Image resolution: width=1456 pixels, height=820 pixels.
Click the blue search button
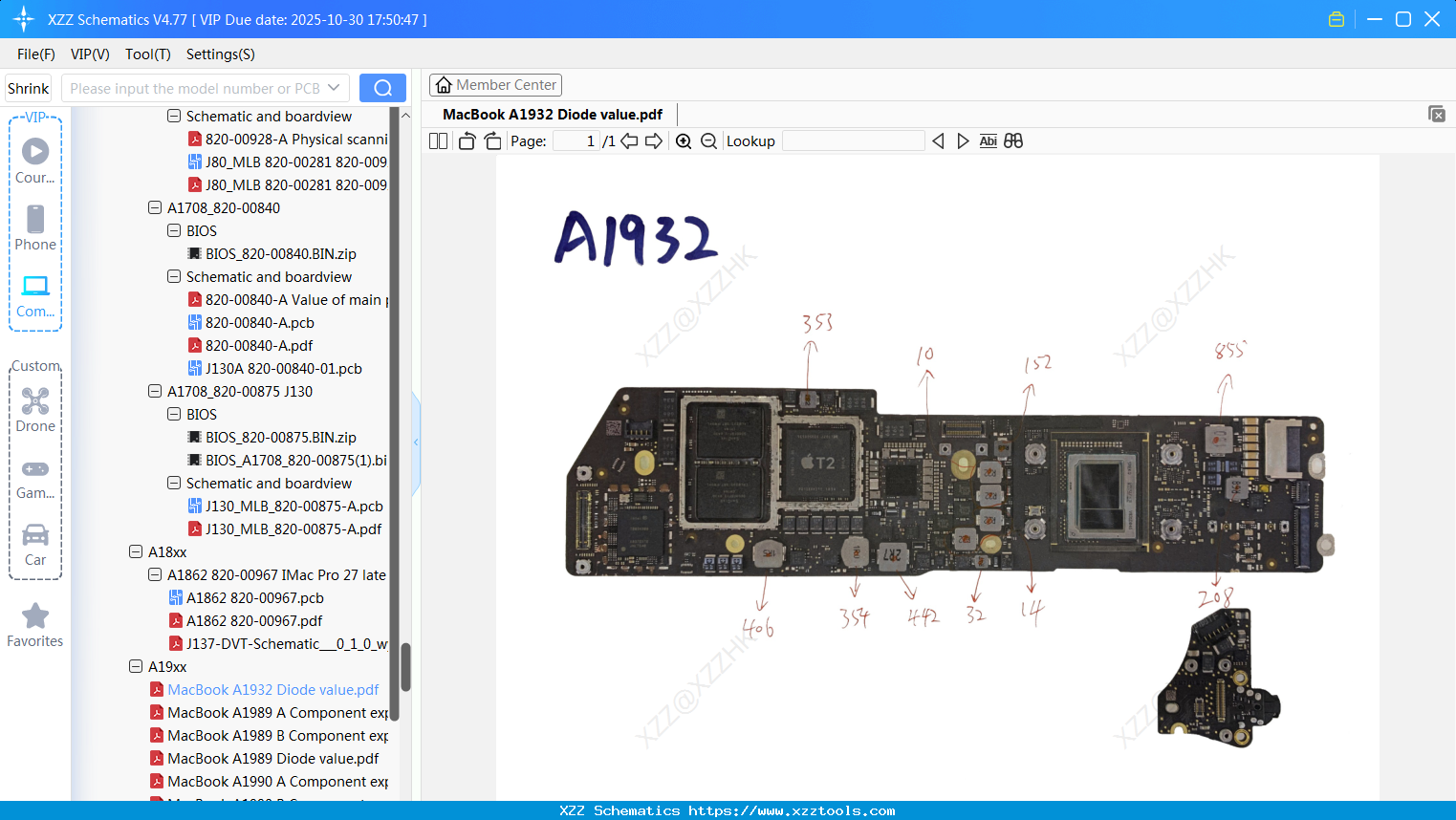[382, 88]
